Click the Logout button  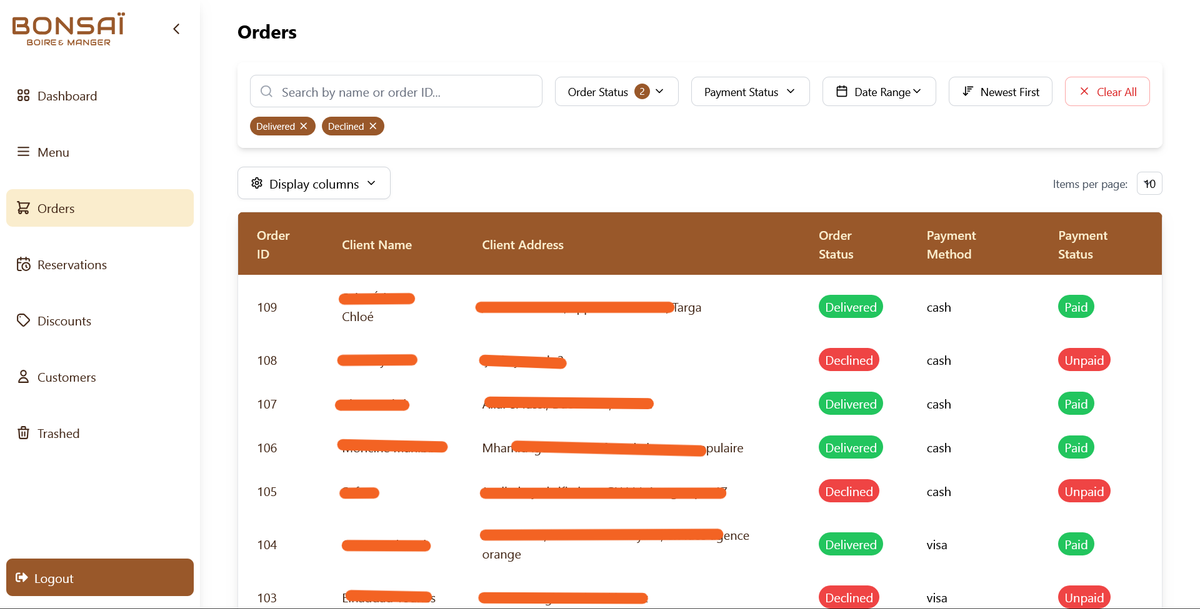click(x=100, y=578)
